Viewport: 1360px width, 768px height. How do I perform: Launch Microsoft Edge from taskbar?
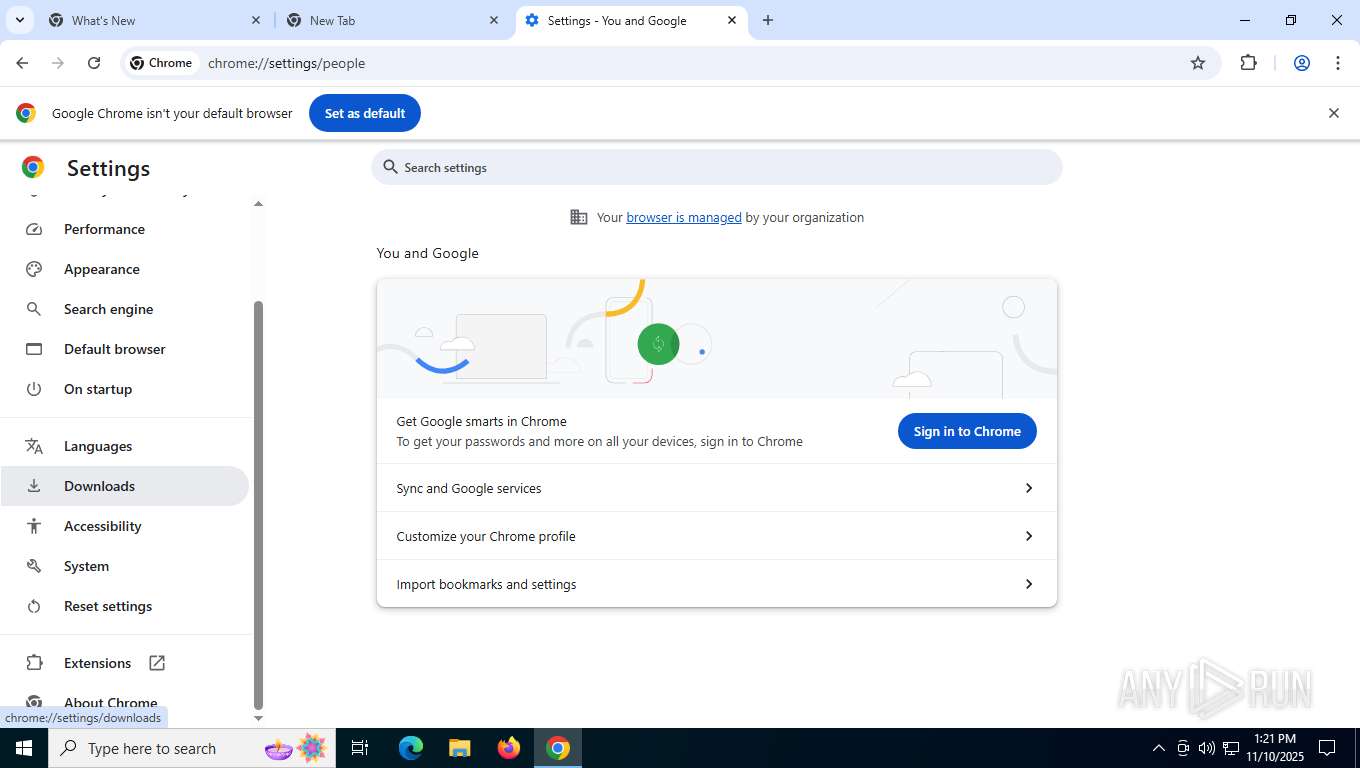click(411, 748)
